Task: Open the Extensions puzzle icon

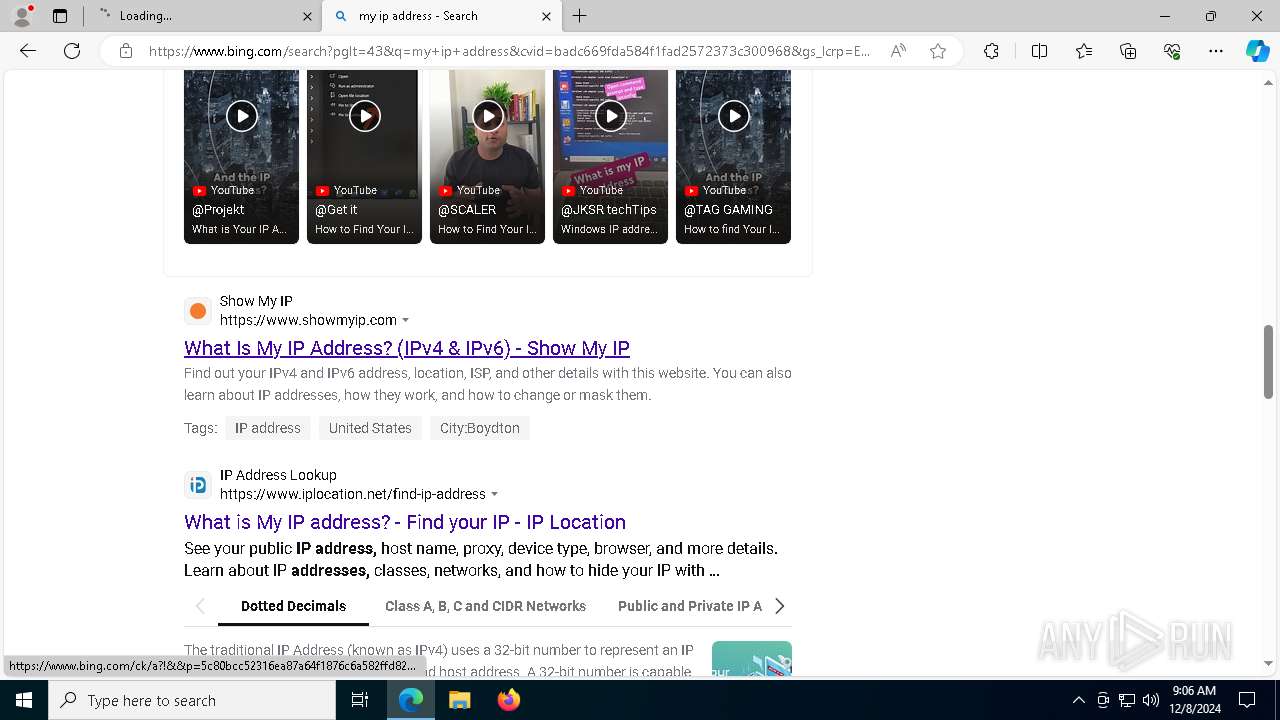Action: pos(991,51)
